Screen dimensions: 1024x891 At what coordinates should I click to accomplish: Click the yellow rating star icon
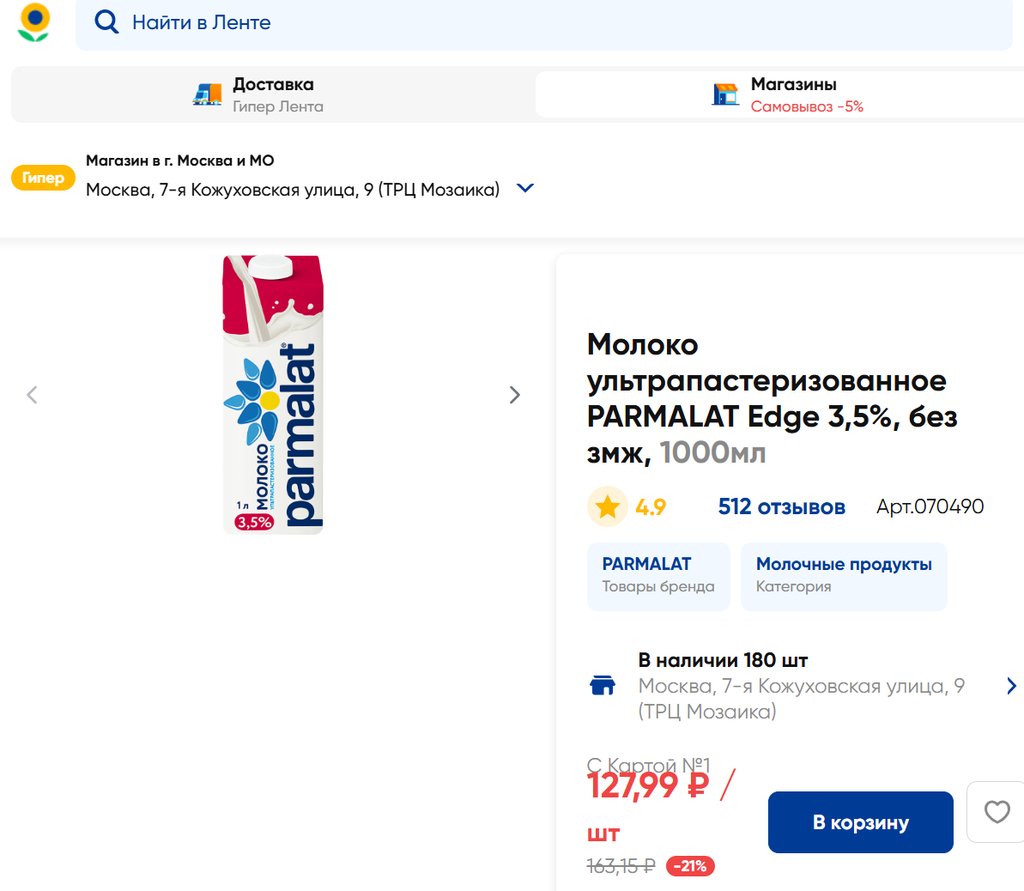[x=607, y=507]
